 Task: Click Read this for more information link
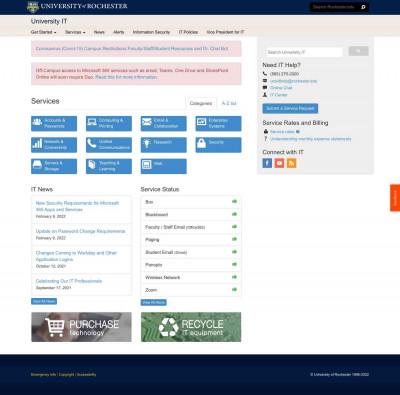126,77
